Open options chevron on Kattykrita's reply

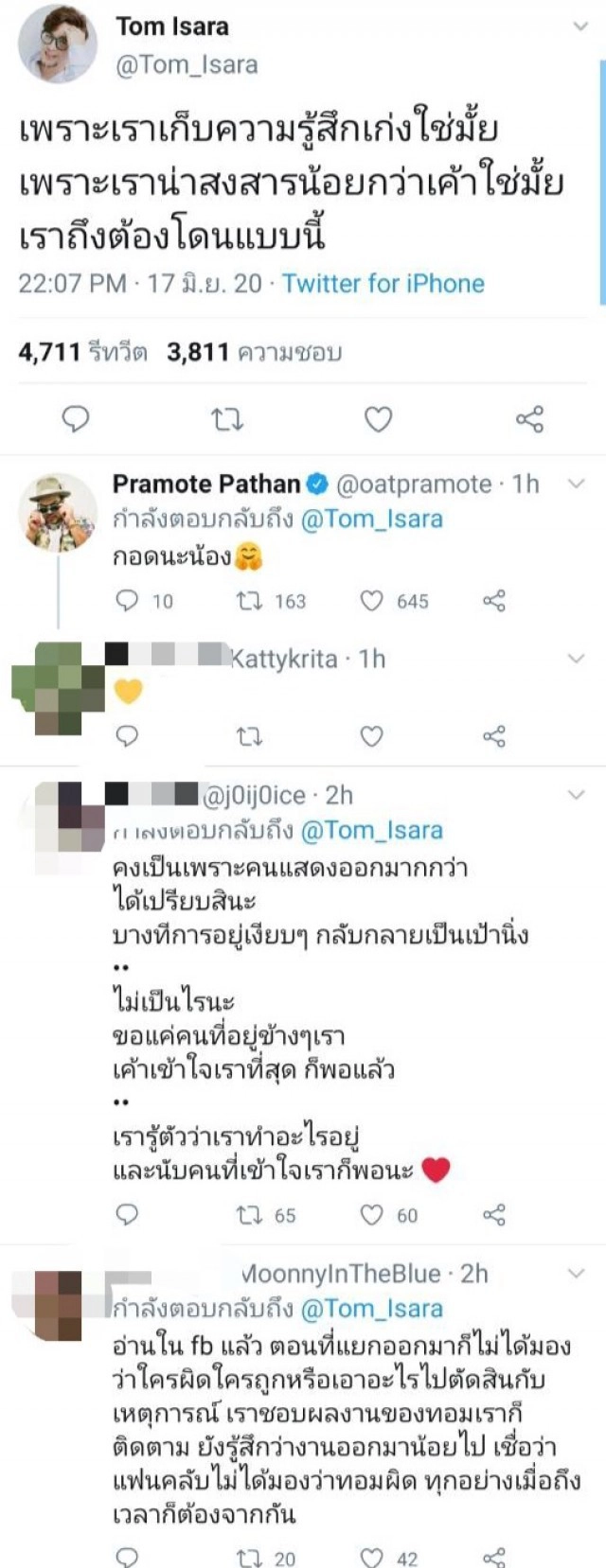click(x=576, y=659)
